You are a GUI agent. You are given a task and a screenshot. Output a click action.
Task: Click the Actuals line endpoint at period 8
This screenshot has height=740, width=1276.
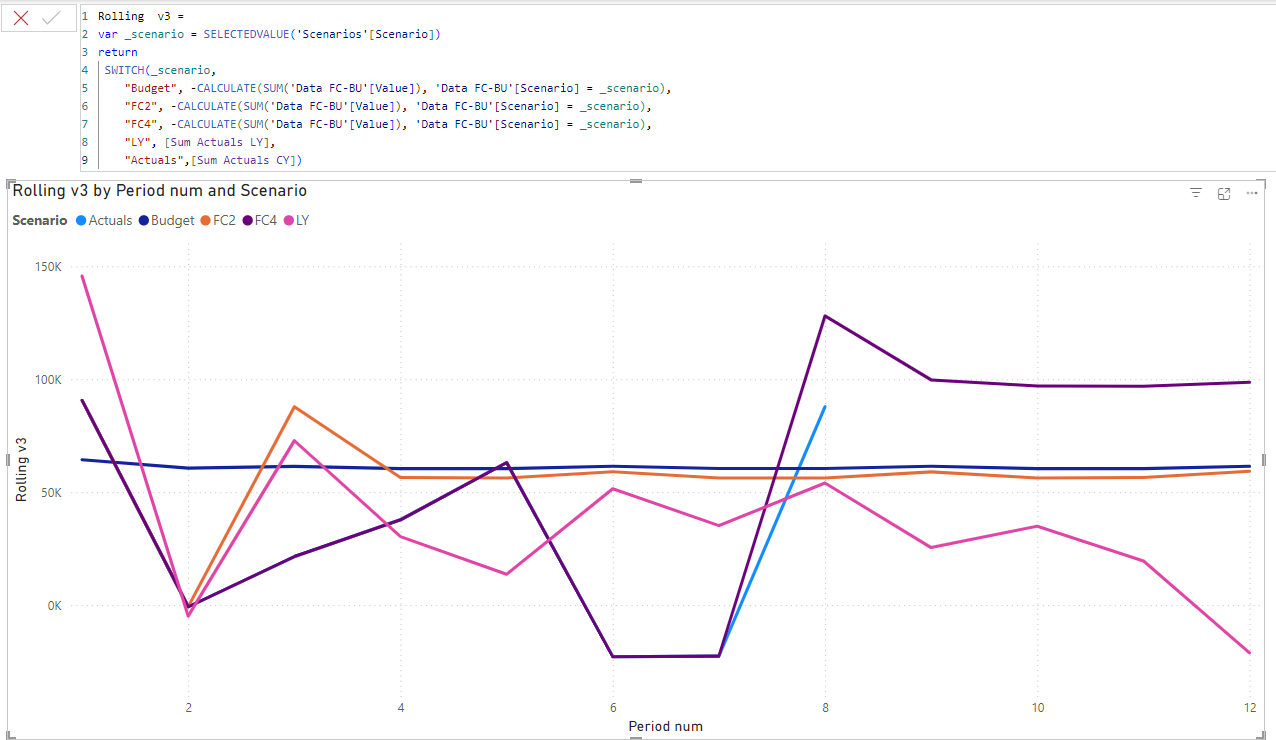(x=825, y=406)
